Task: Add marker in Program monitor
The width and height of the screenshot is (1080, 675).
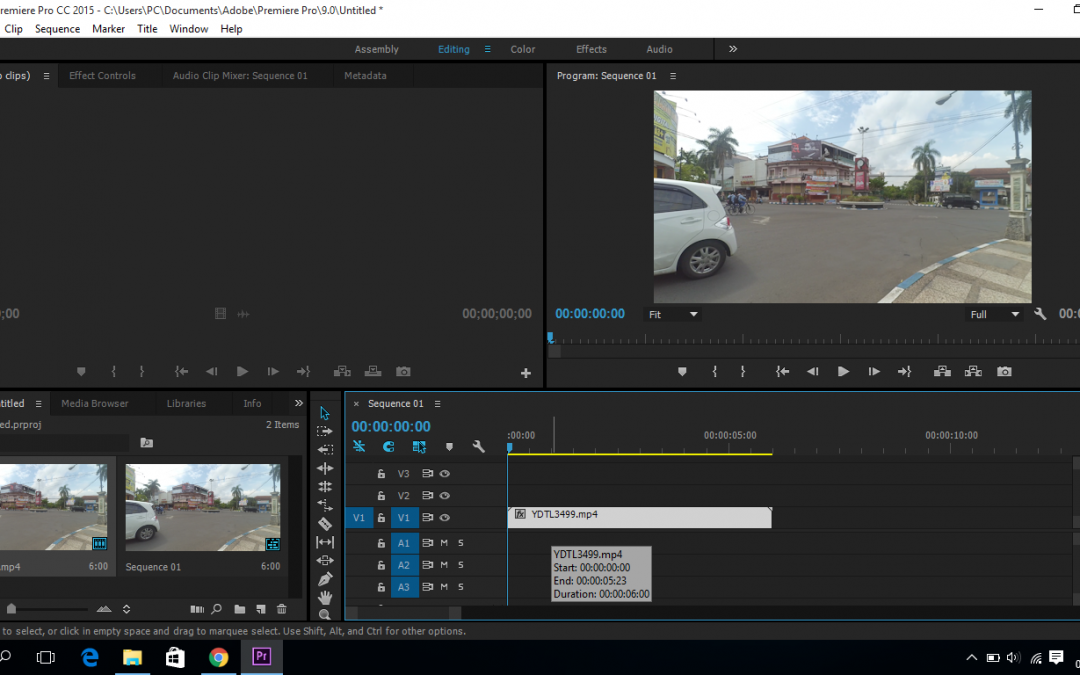Action: click(x=682, y=371)
